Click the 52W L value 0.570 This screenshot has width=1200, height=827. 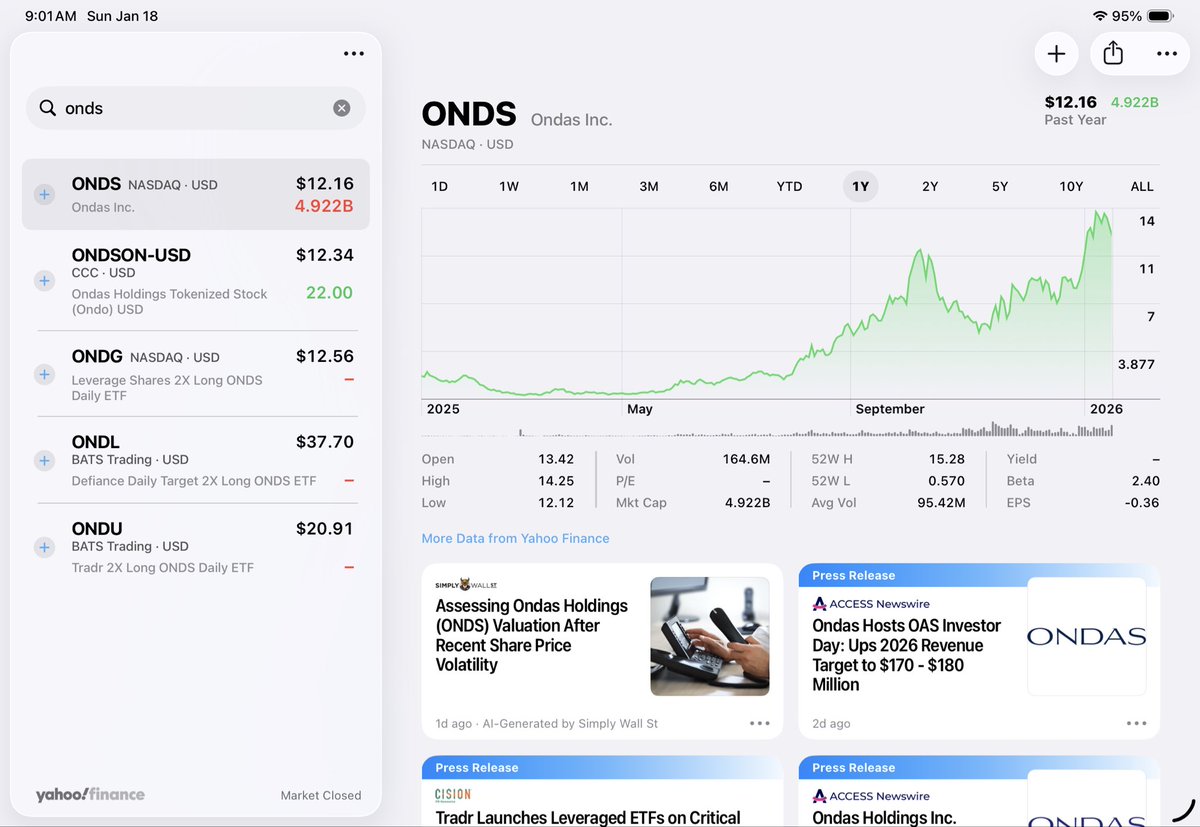(x=947, y=481)
